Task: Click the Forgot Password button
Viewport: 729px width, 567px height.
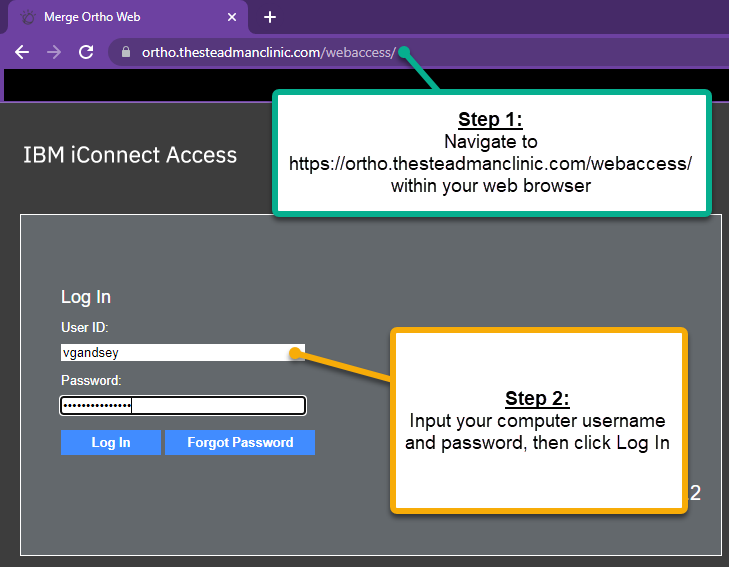Action: point(240,442)
